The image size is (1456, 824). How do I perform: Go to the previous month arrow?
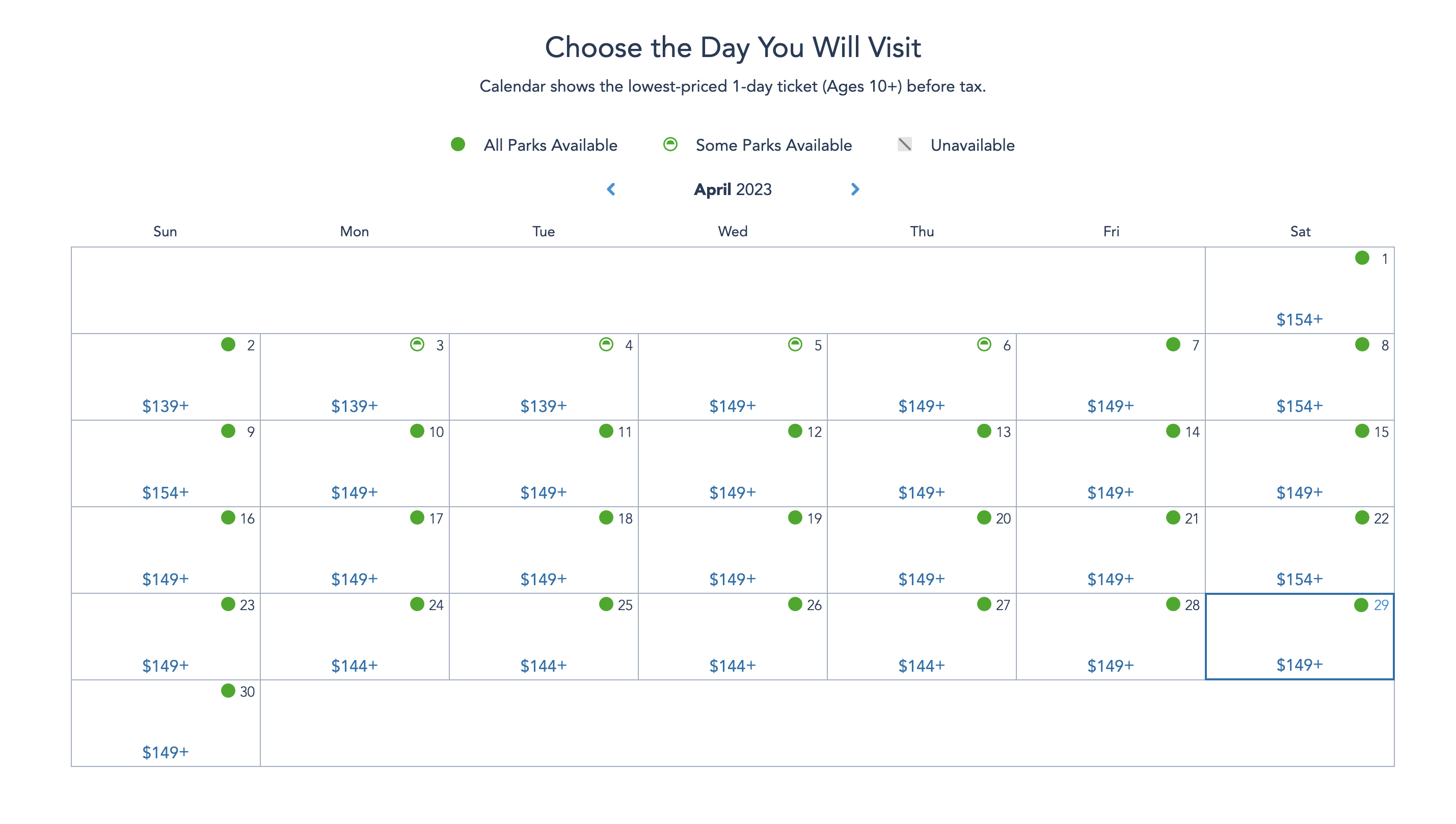click(x=611, y=189)
